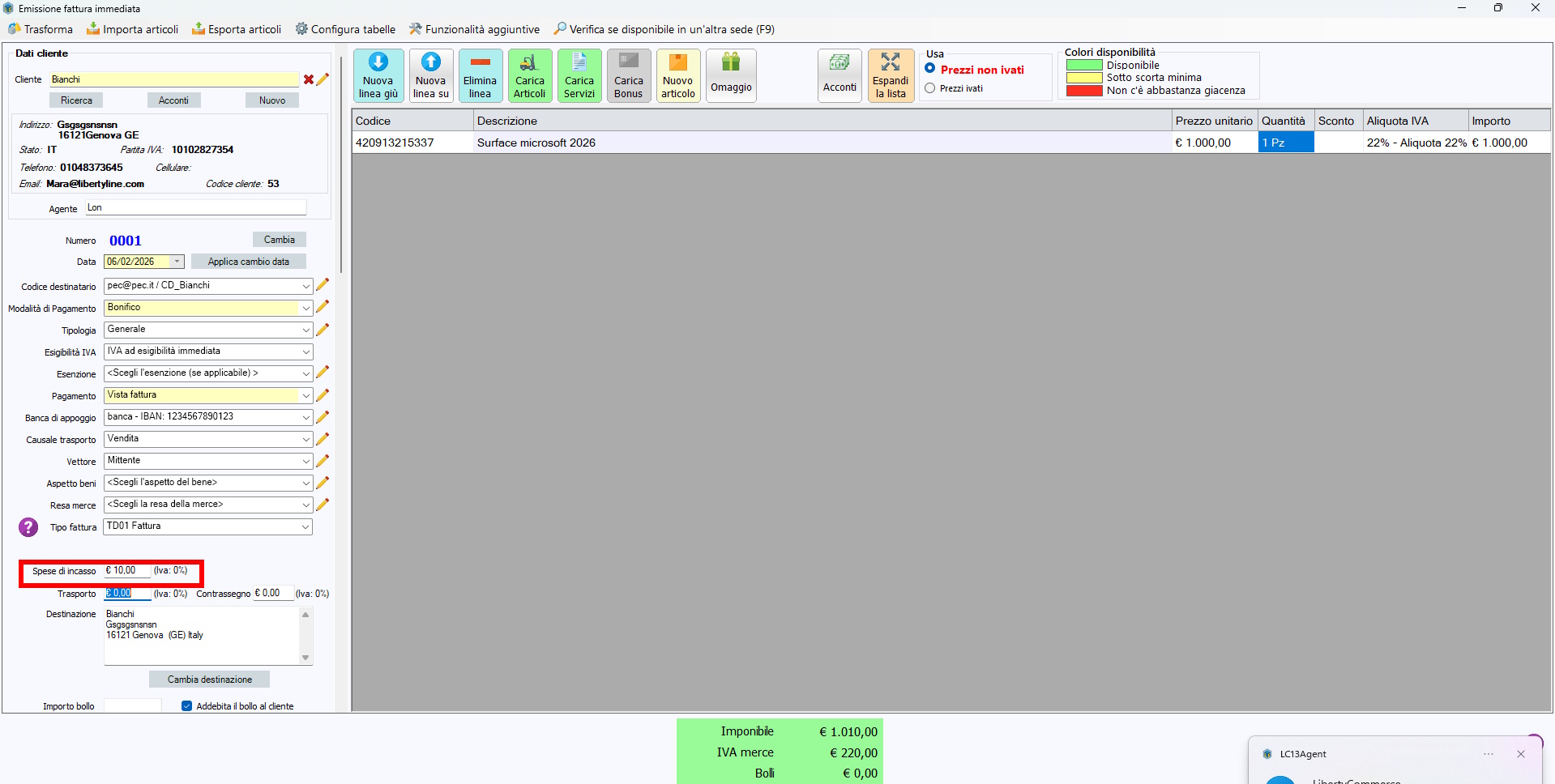Select the Prezzi ivati radio button
1555x784 pixels.
[930, 88]
